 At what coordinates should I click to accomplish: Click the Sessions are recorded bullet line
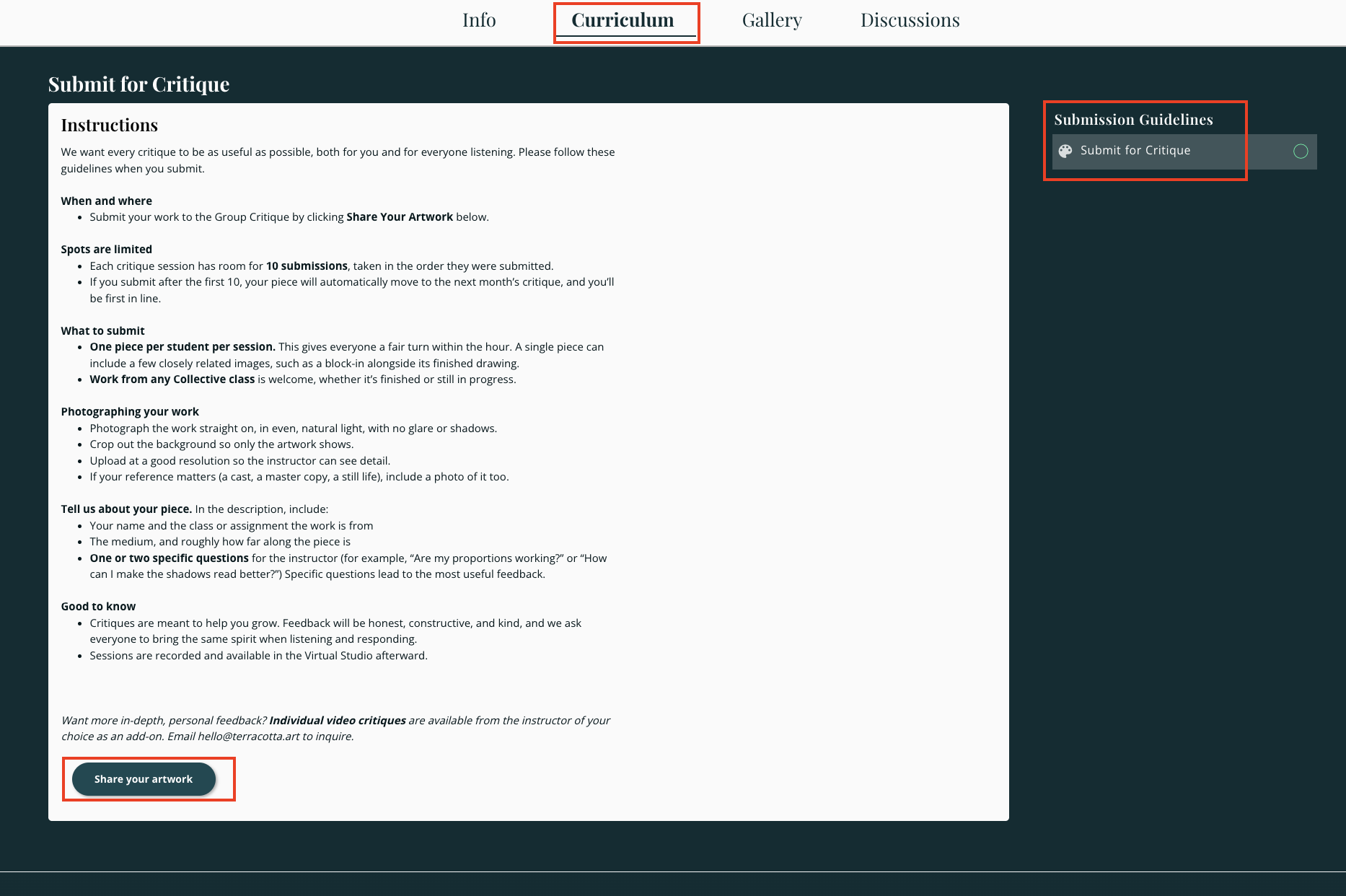(258, 656)
